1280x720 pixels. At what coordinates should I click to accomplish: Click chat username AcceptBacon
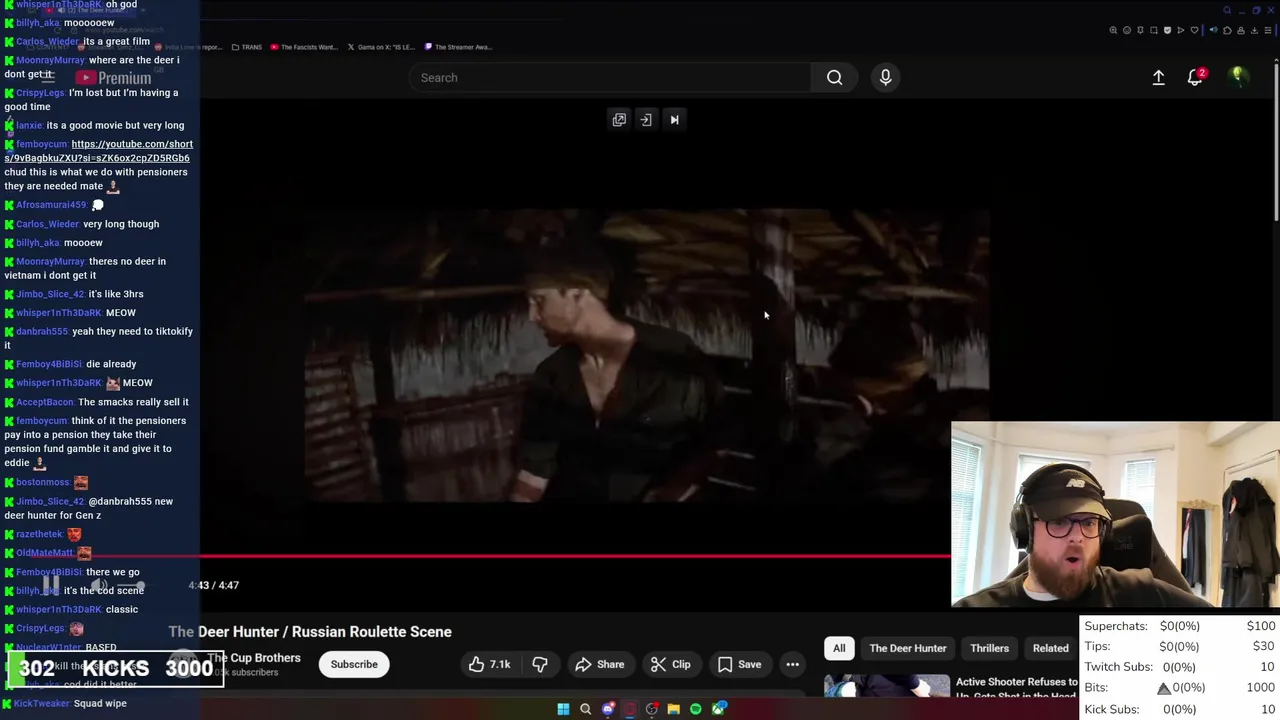[45, 402]
